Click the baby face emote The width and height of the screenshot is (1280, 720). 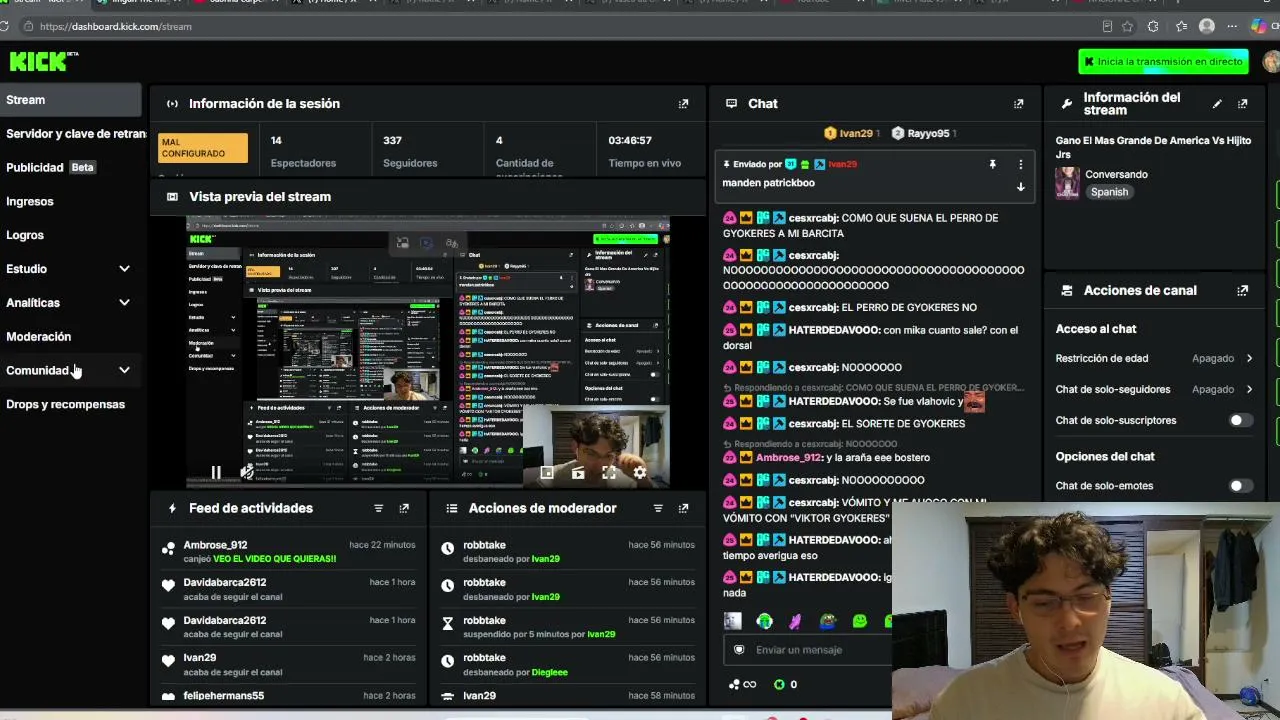[x=733, y=621]
